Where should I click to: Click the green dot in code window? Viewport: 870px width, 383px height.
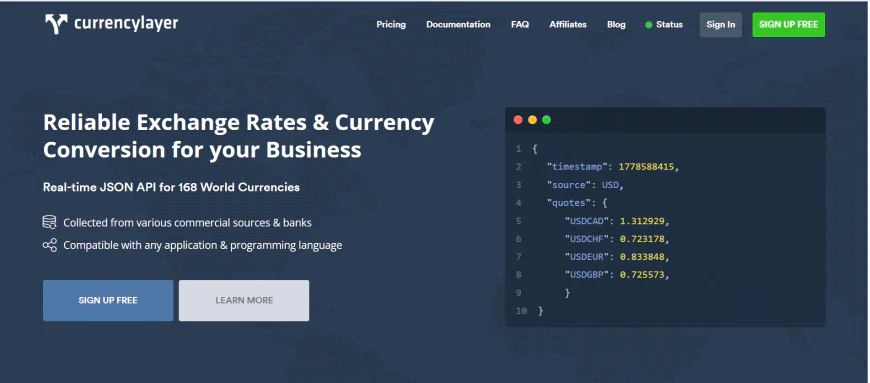coord(546,120)
